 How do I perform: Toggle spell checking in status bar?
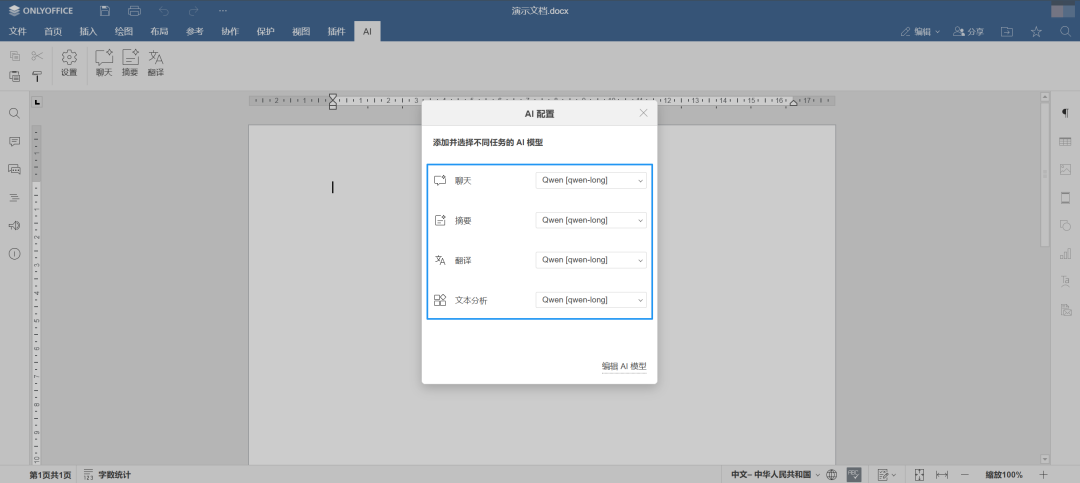click(x=854, y=475)
